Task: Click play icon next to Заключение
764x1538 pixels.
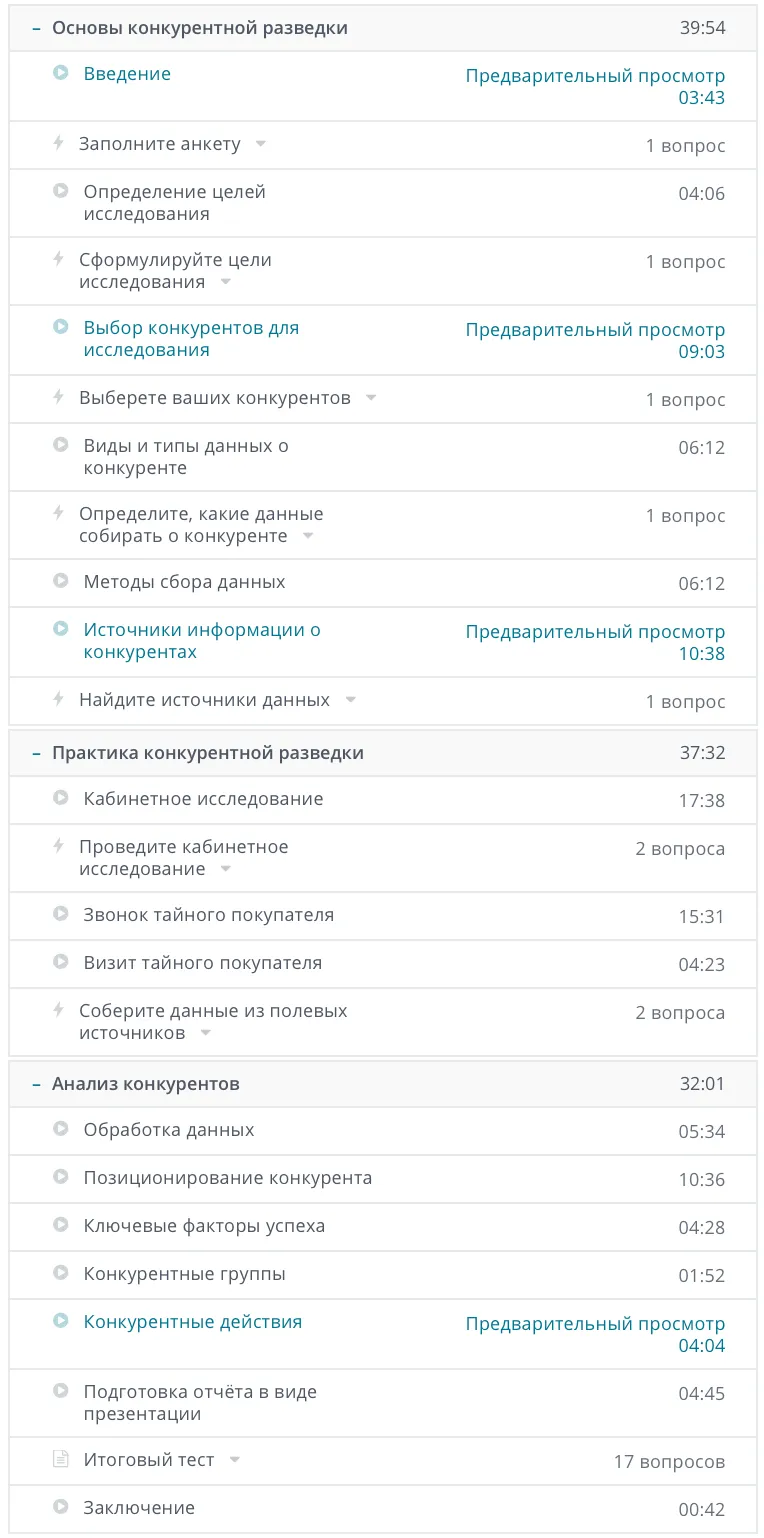Action: (x=61, y=1507)
